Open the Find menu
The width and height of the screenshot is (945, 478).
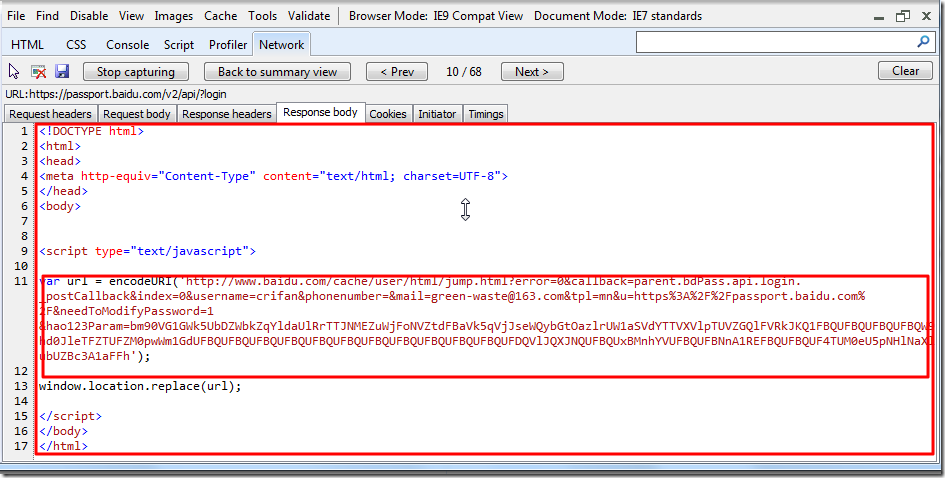(x=48, y=16)
